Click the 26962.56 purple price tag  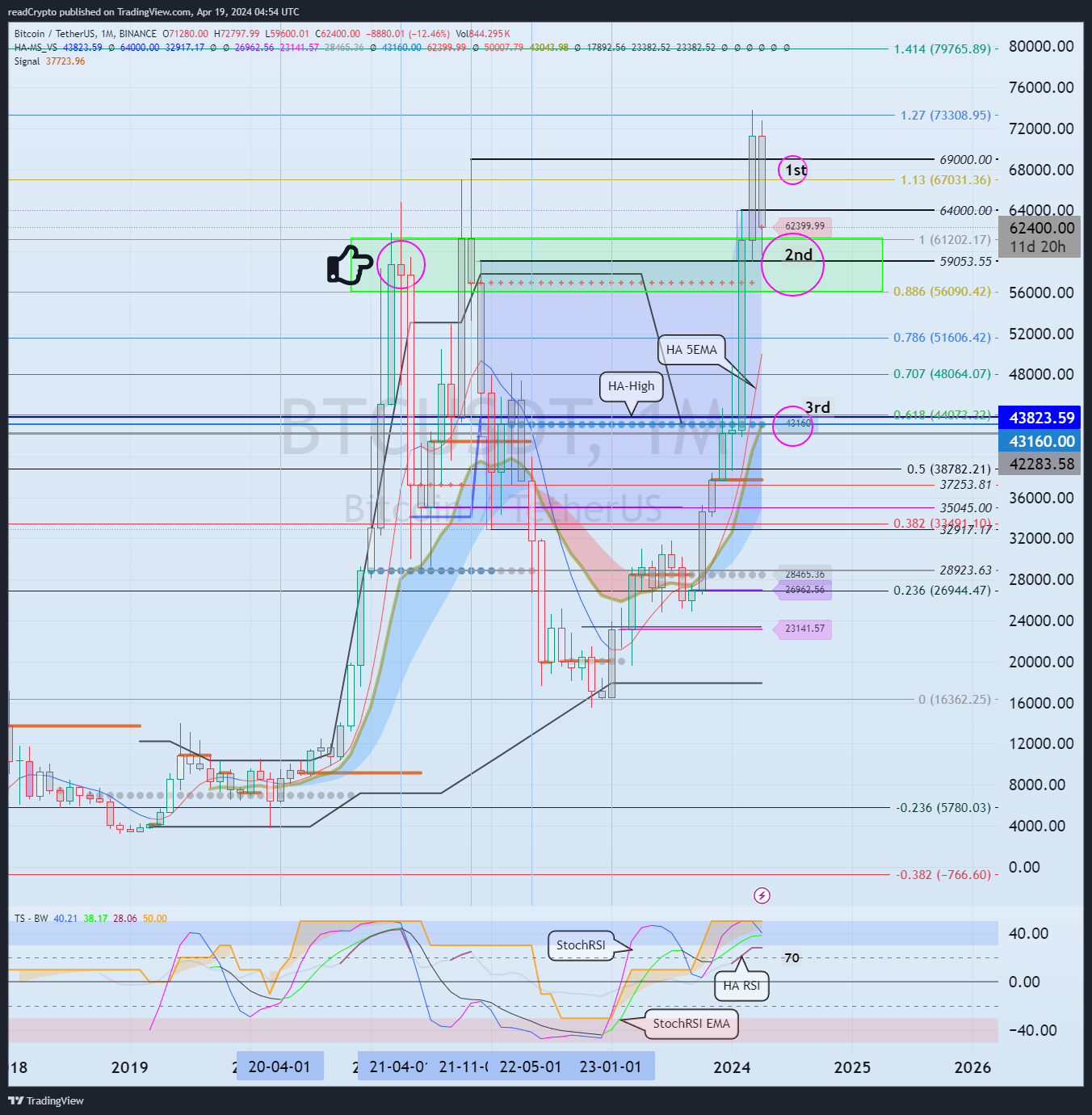tap(803, 590)
